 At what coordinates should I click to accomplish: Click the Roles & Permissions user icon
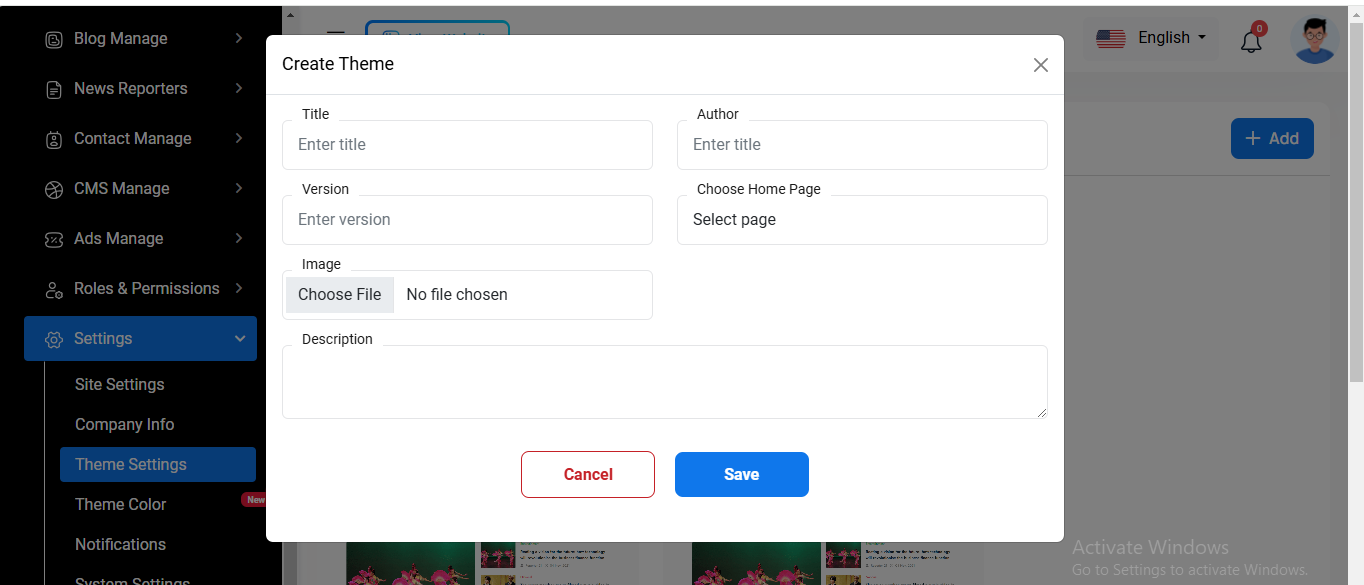54,289
